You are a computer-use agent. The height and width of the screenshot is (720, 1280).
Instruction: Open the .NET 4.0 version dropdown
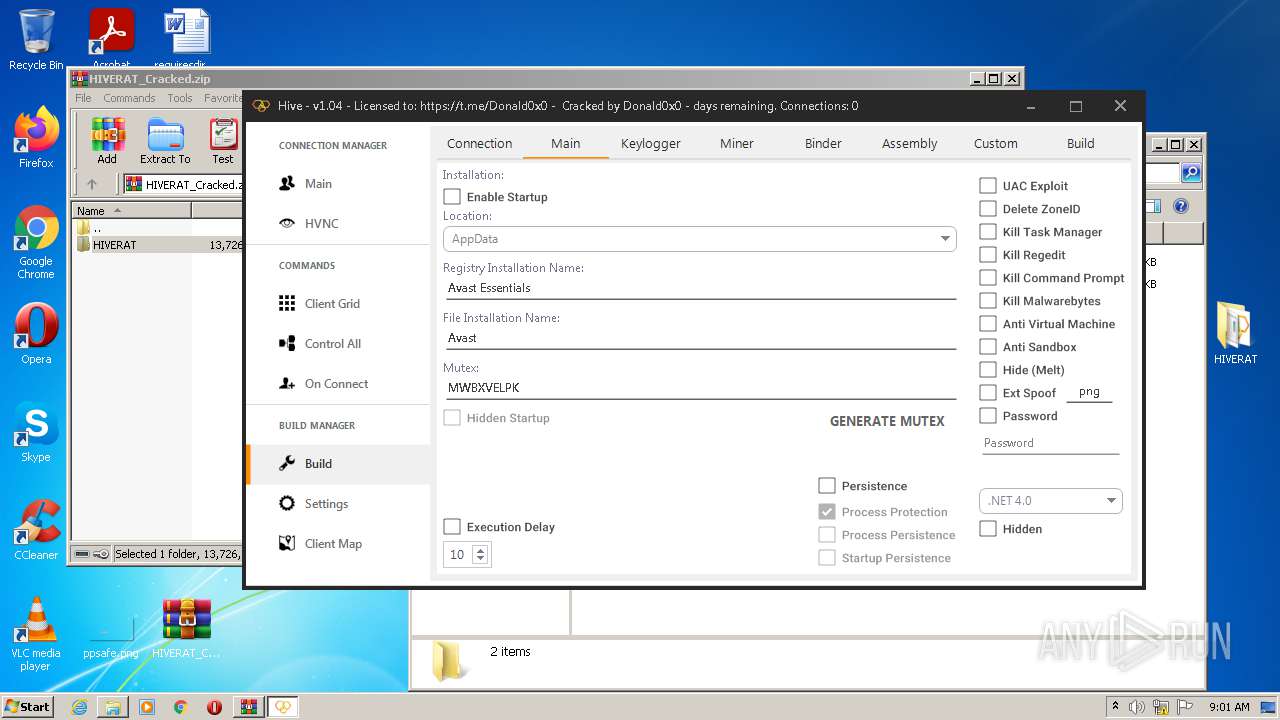click(x=1050, y=500)
